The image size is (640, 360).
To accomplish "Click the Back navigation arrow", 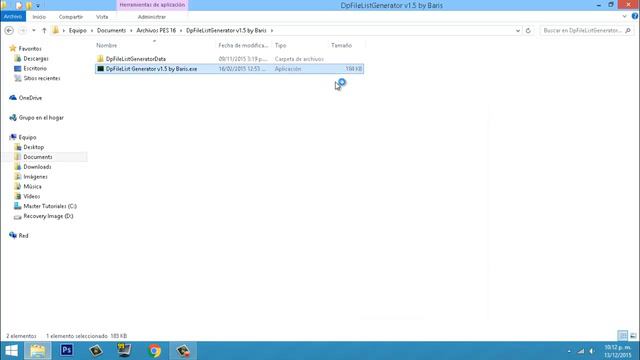I will pyautogui.click(x=9, y=31).
